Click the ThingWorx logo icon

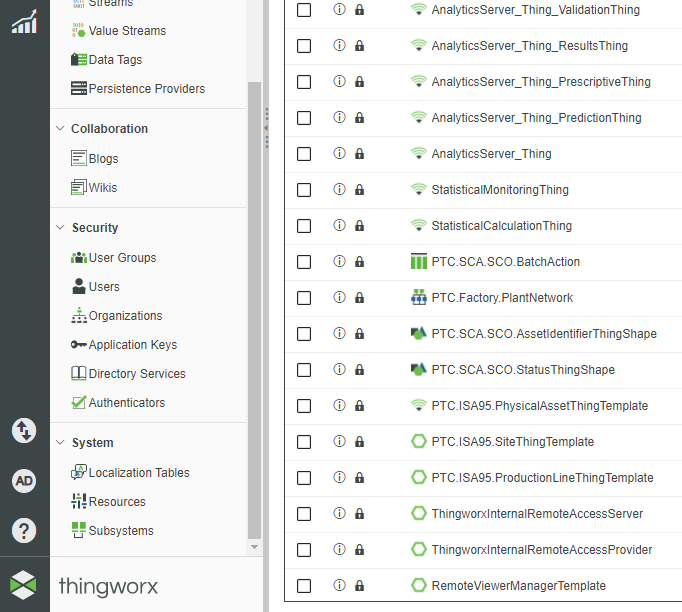point(24,585)
